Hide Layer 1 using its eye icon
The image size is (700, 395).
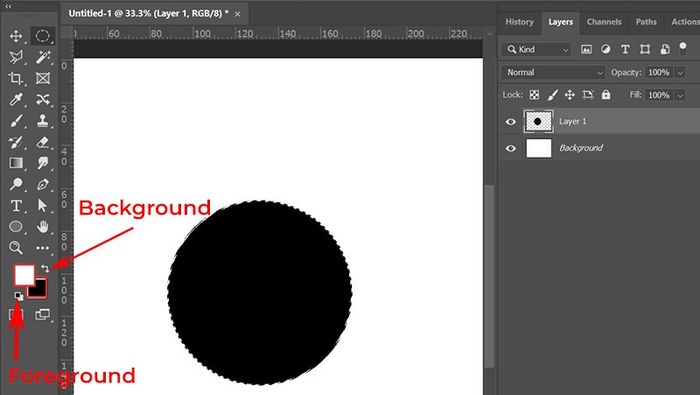[x=511, y=121]
